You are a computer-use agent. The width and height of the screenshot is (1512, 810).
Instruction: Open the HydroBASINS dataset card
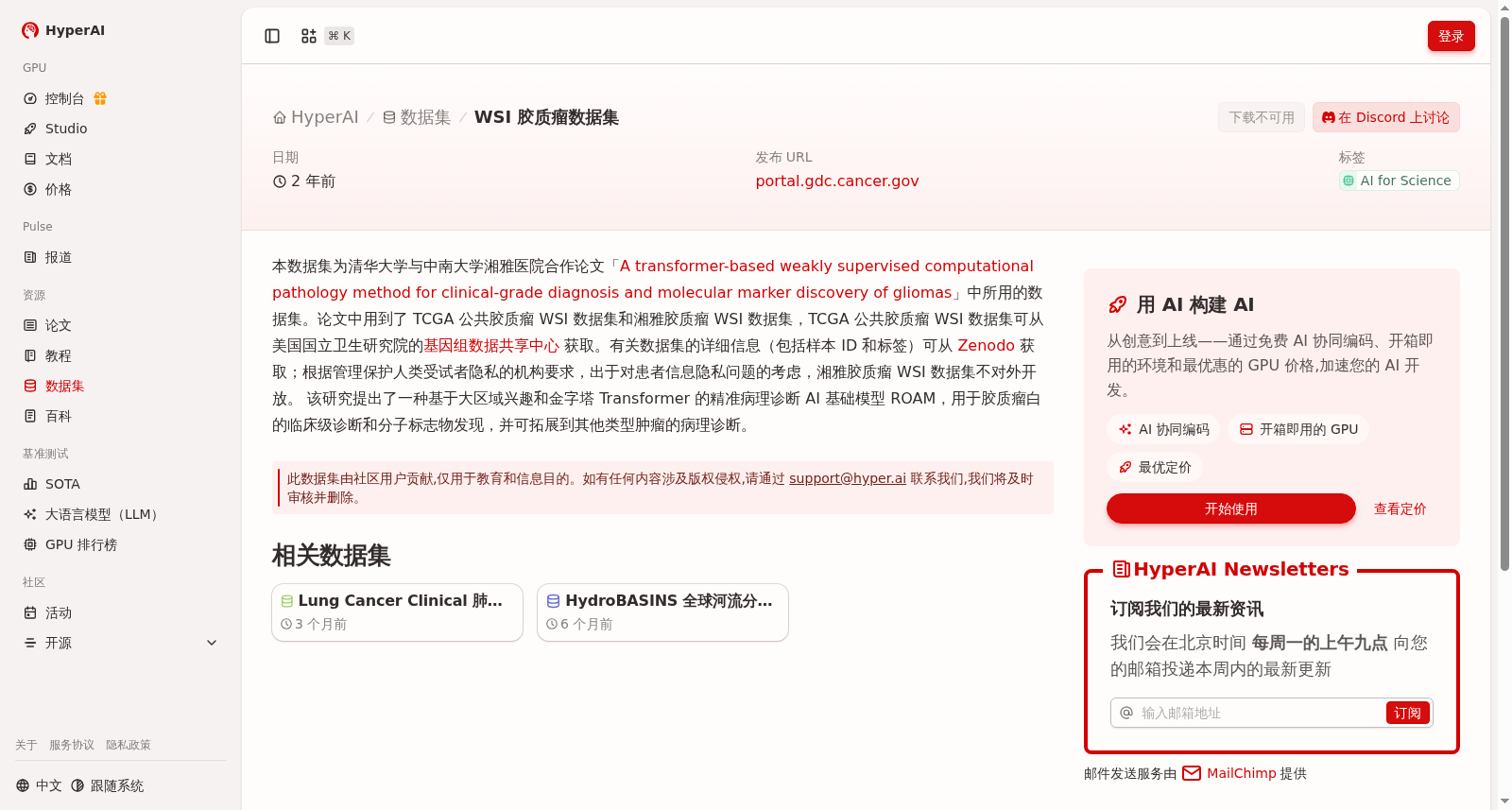(662, 612)
